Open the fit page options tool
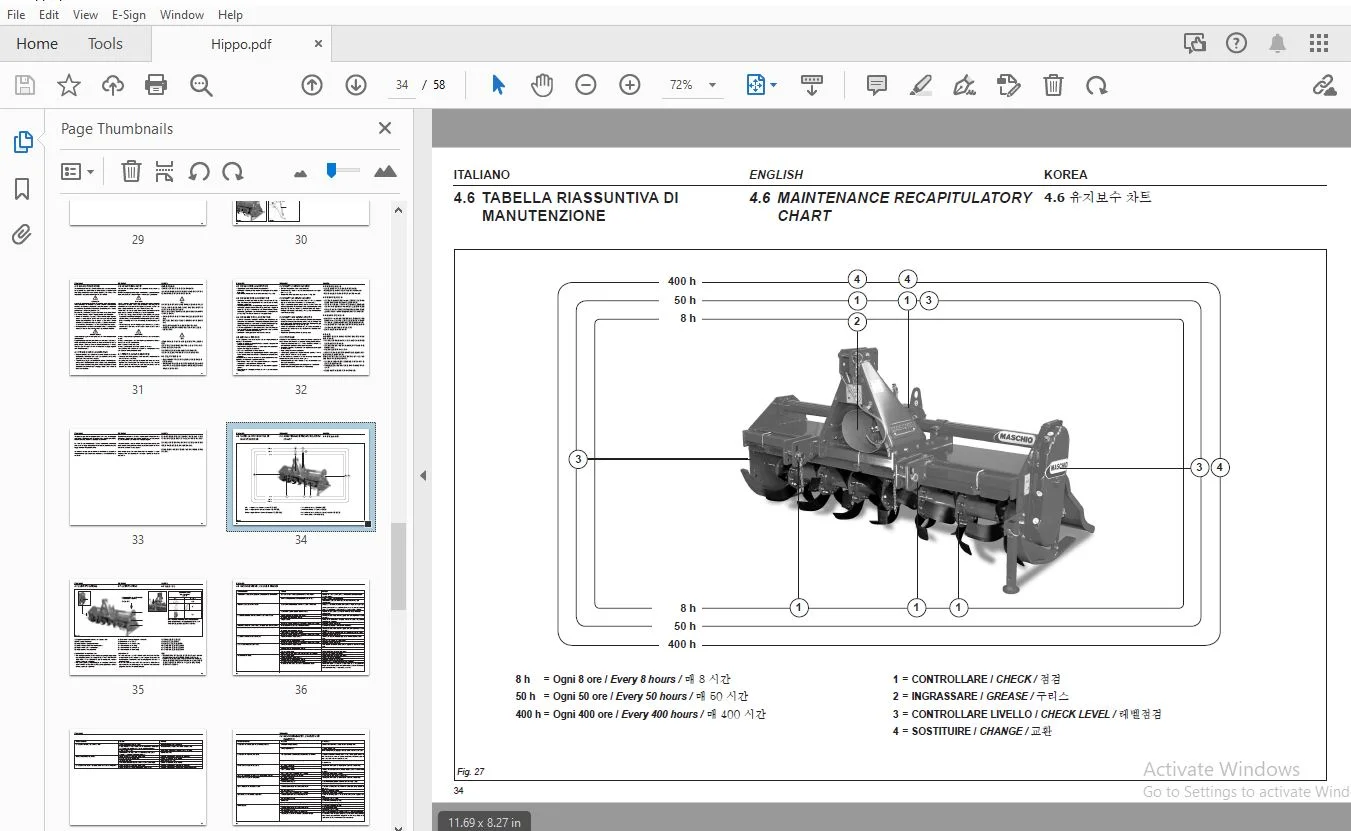1351x831 pixels. click(x=756, y=86)
